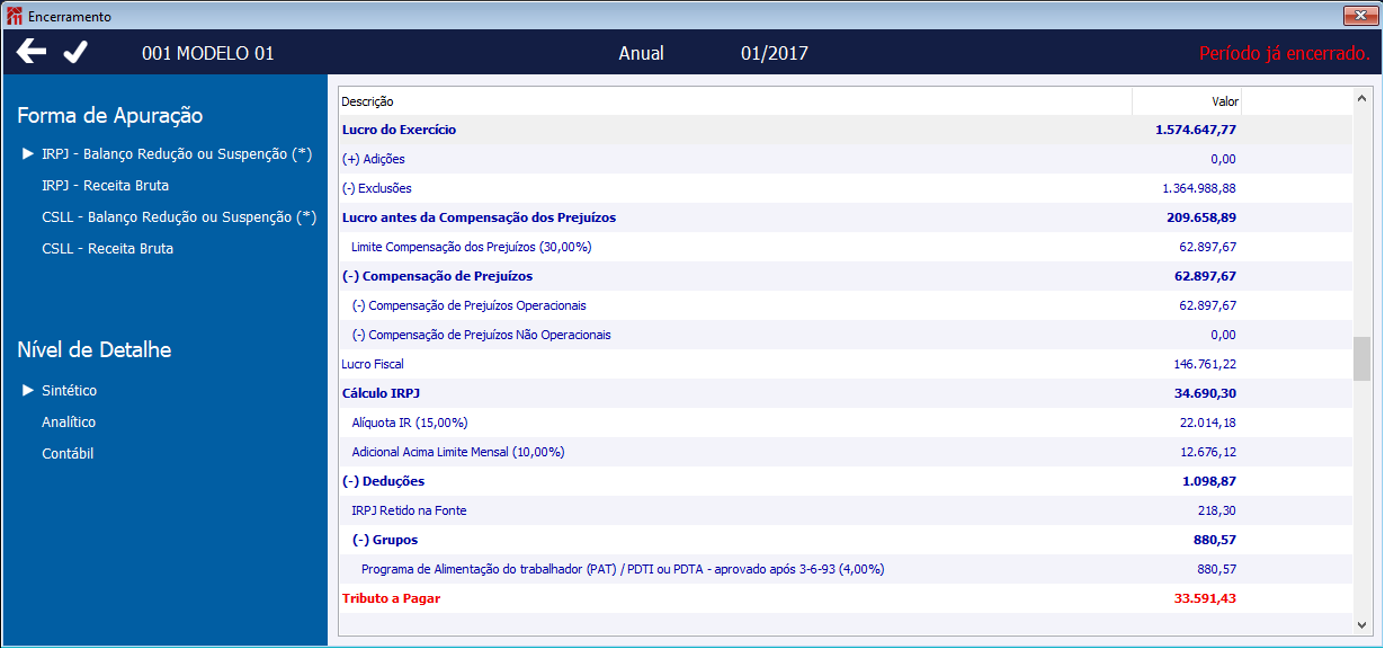
Task: Click the 001 MODELO 01 company label
Action: tap(208, 53)
